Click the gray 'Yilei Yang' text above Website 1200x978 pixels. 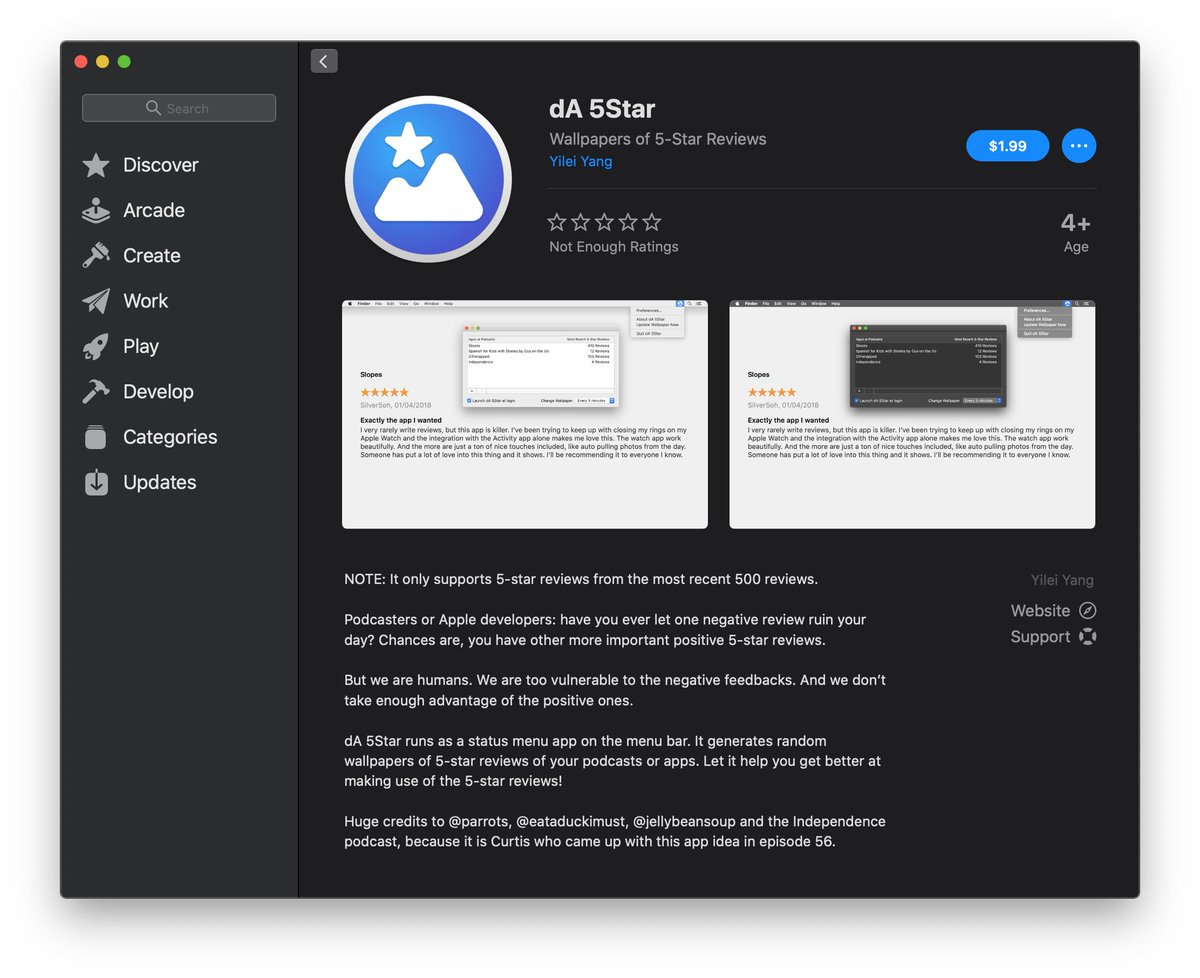pos(1062,581)
